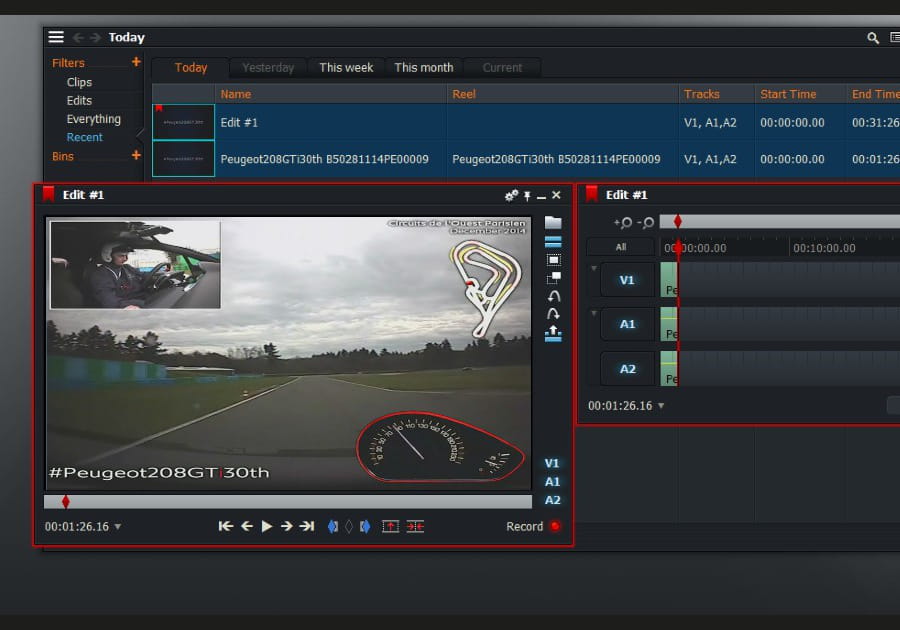Select the Edits filter
Screen dimensions: 900x630
point(79,100)
